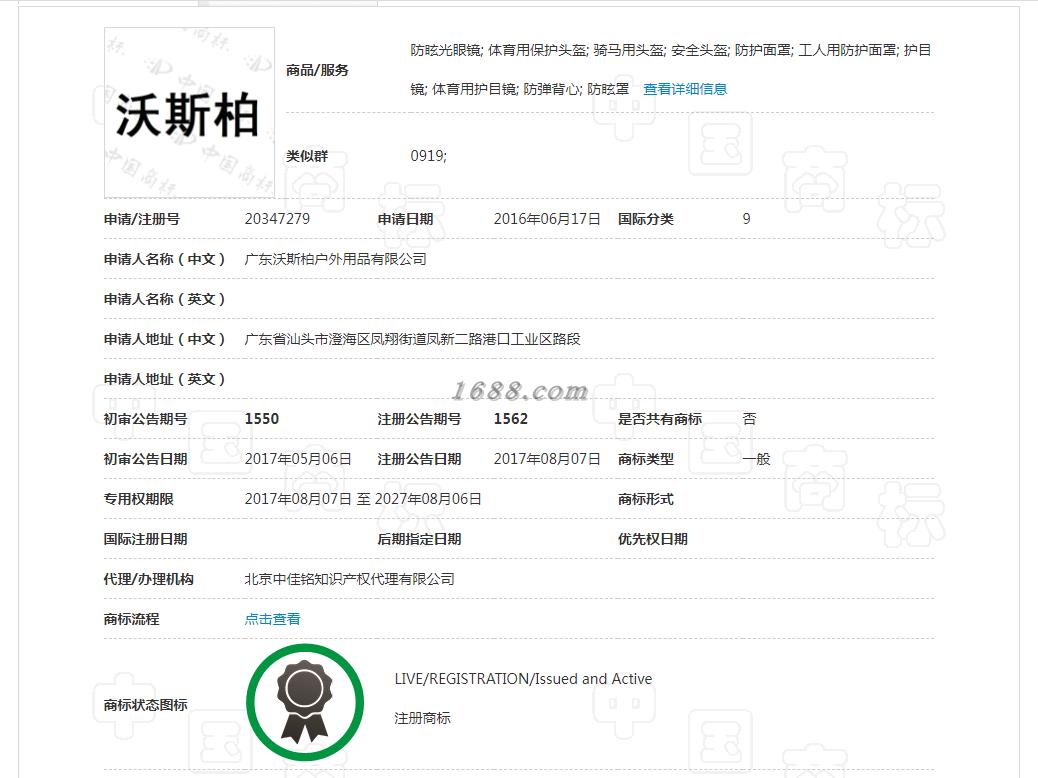Select the 商标形式 label
1038x778 pixels.
click(645, 499)
